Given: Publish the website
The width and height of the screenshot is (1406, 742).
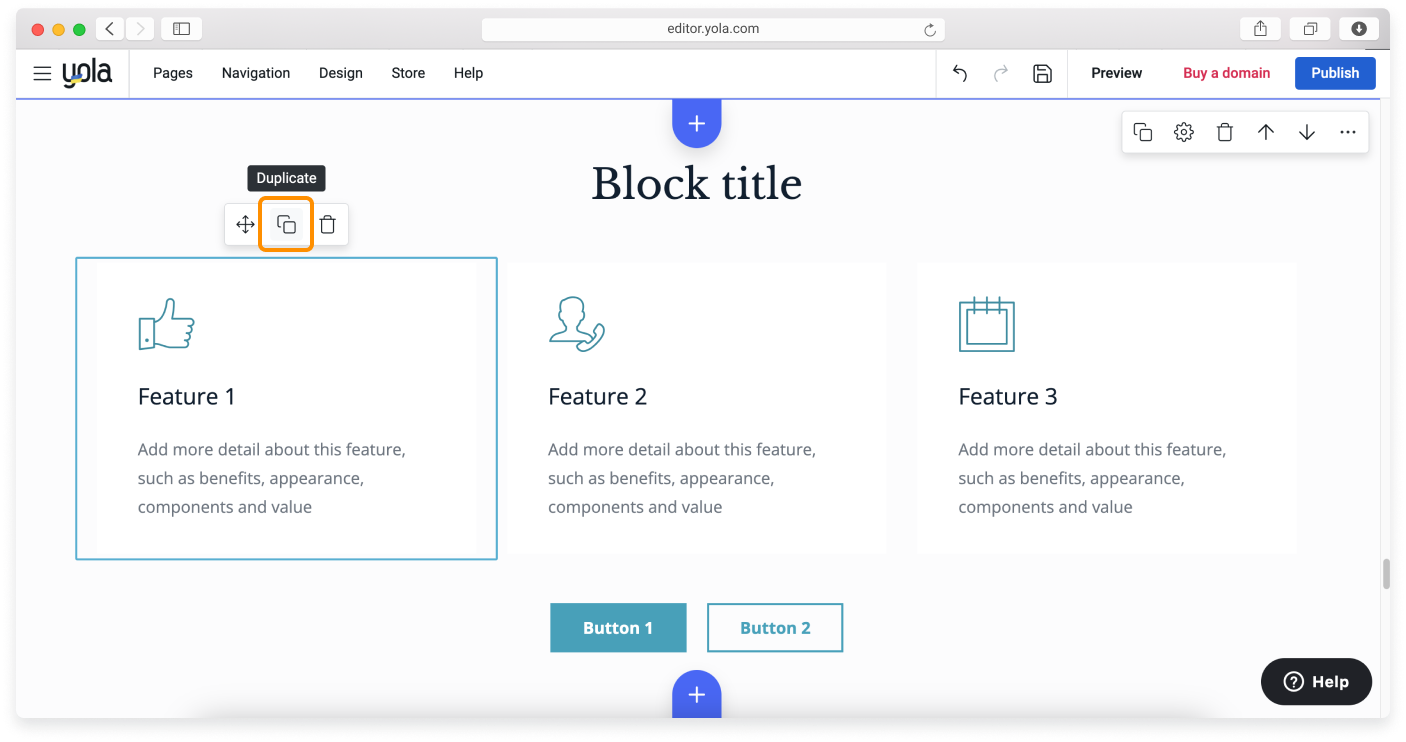Looking at the screenshot, I should [1335, 73].
